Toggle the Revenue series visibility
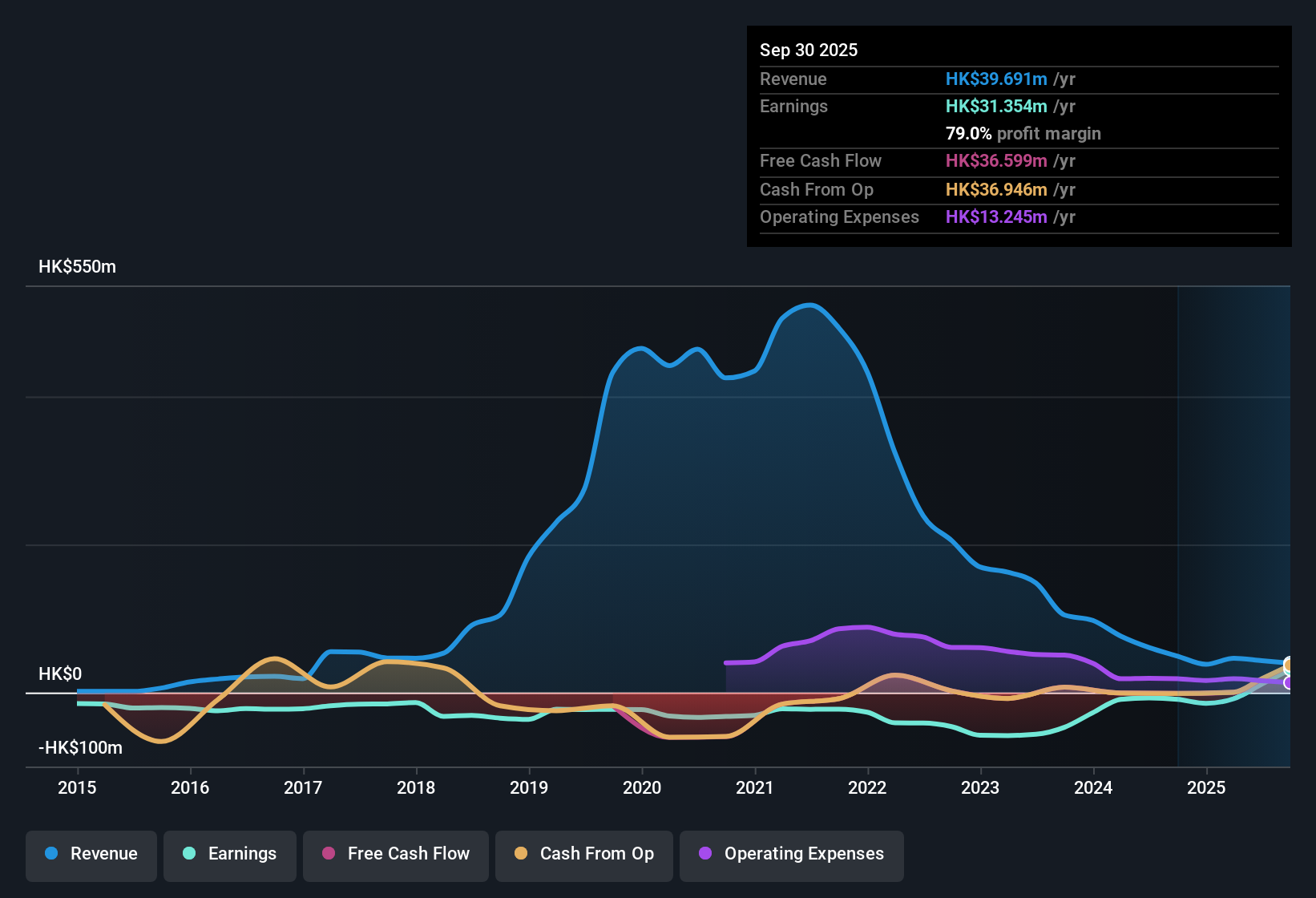1316x898 pixels. coord(91,854)
